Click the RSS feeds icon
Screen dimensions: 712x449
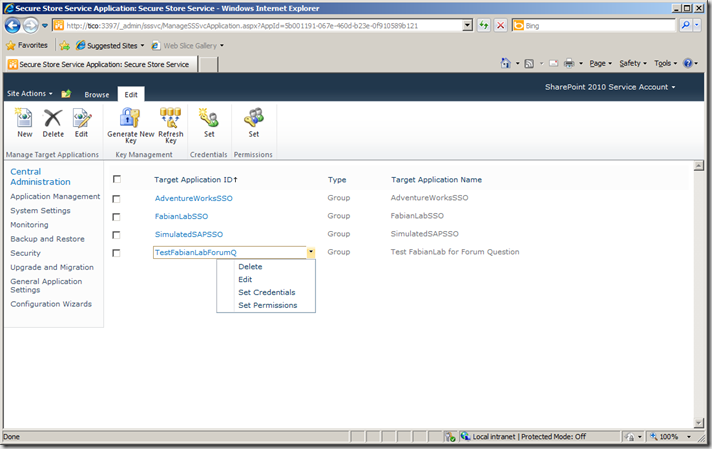pyautogui.click(x=529, y=64)
